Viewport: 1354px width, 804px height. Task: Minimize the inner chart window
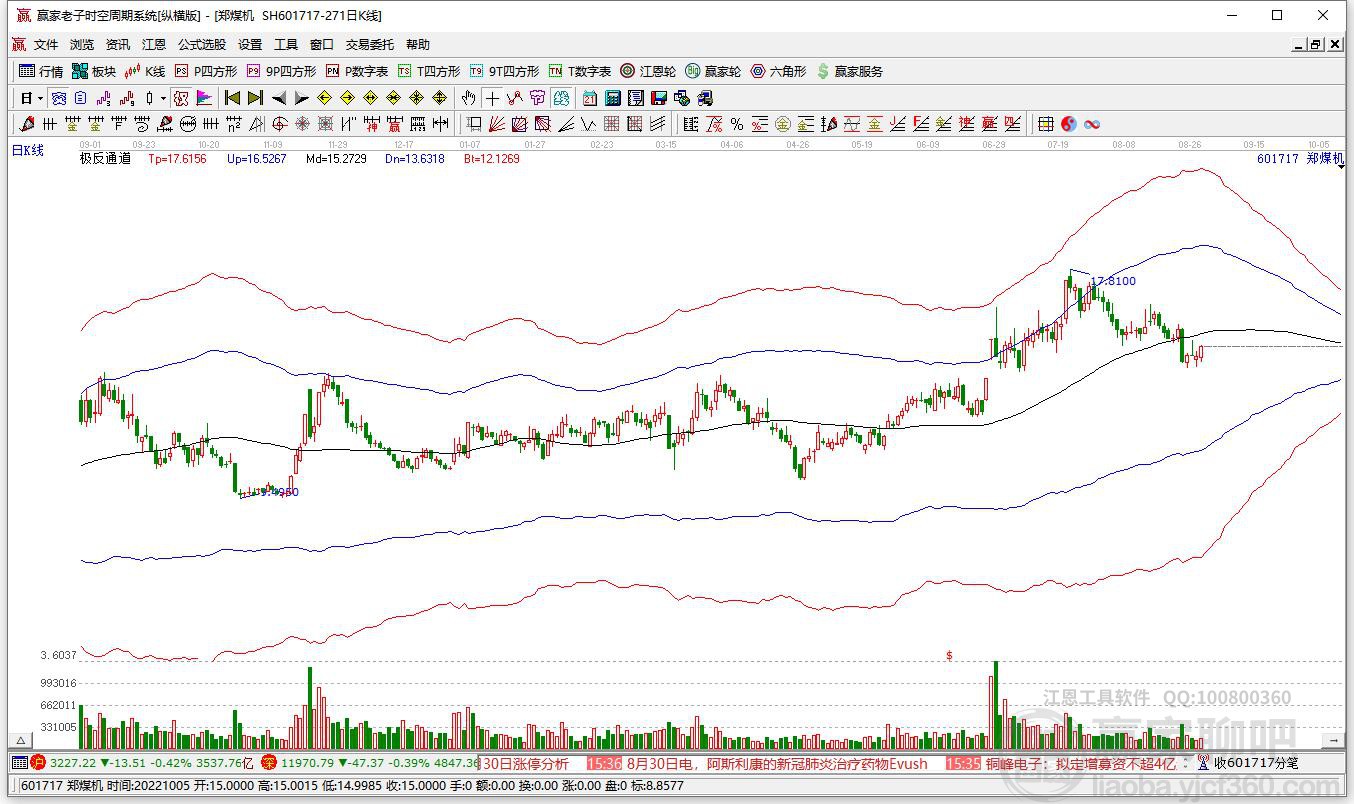(1298, 45)
